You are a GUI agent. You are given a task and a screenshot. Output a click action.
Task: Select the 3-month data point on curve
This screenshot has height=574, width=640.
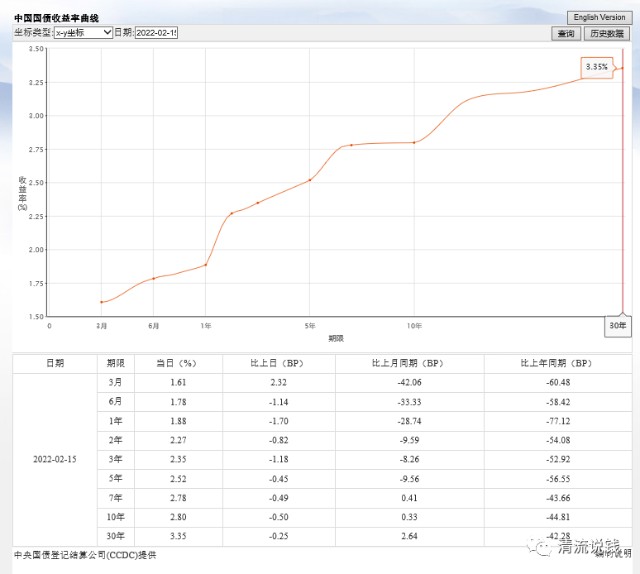point(101,301)
